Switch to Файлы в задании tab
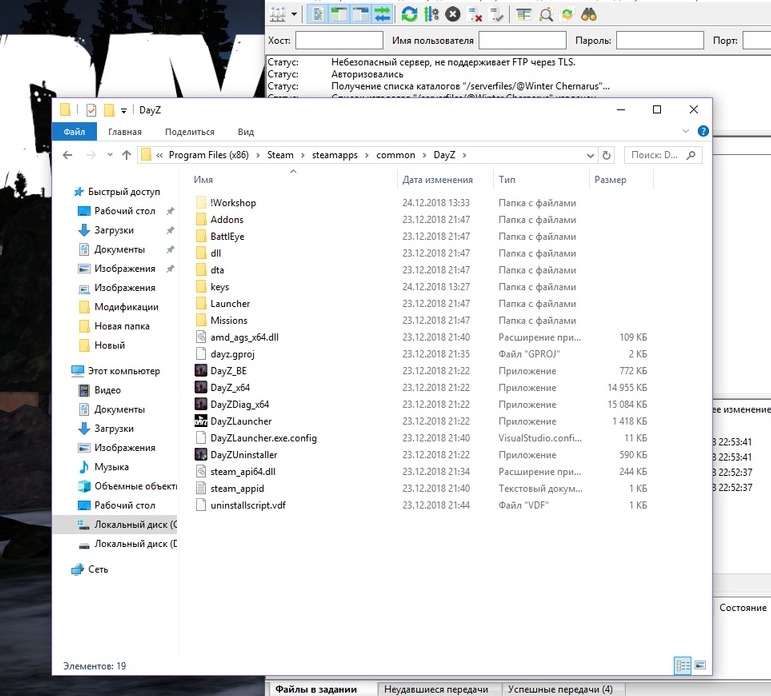The height and width of the screenshot is (696, 771). coord(316,689)
